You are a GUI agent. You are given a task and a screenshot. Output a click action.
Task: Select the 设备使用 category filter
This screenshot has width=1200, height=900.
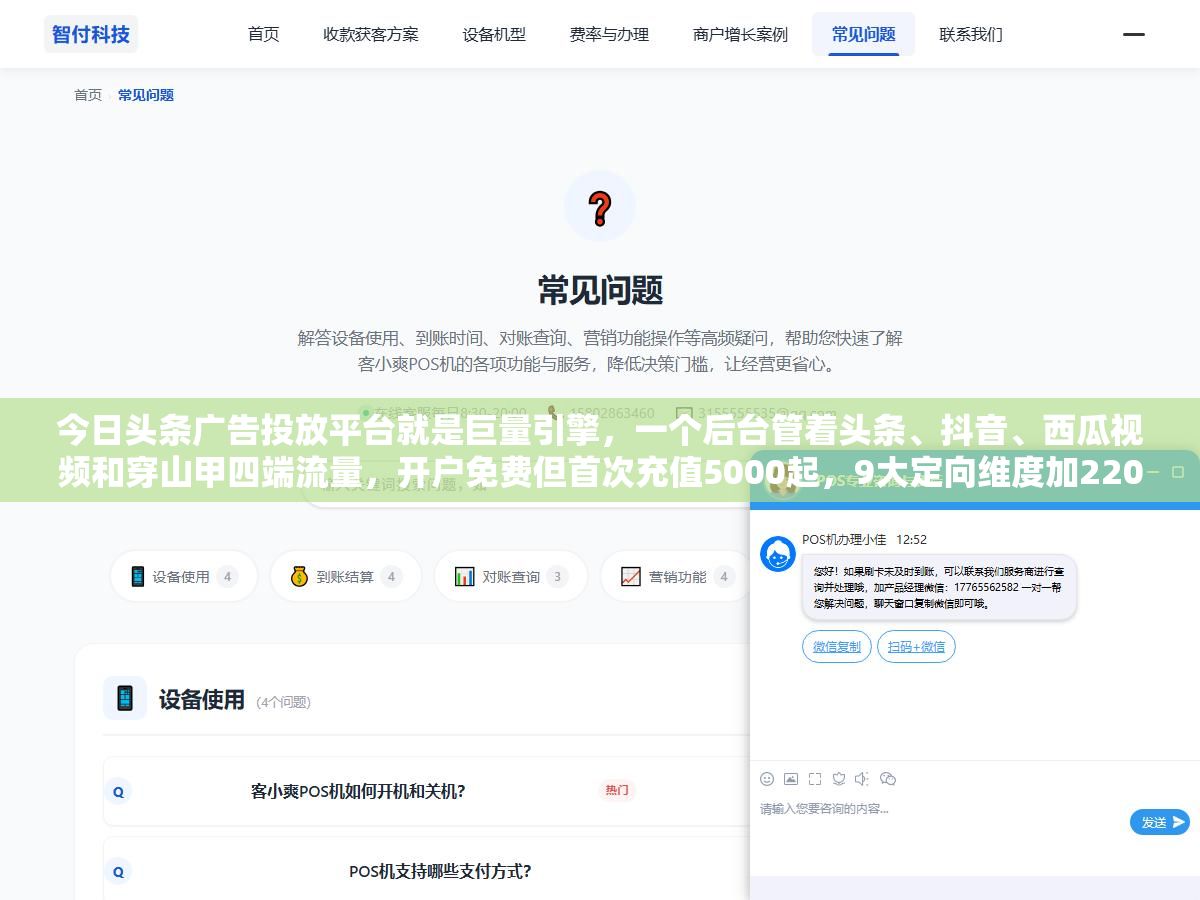point(184,576)
